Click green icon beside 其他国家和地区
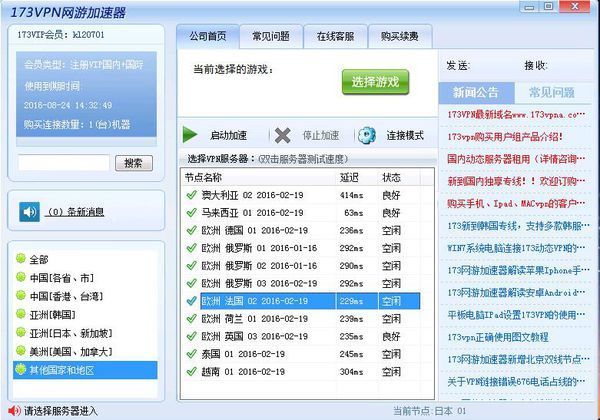Image resolution: width=600 pixels, height=420 pixels. click(21, 370)
